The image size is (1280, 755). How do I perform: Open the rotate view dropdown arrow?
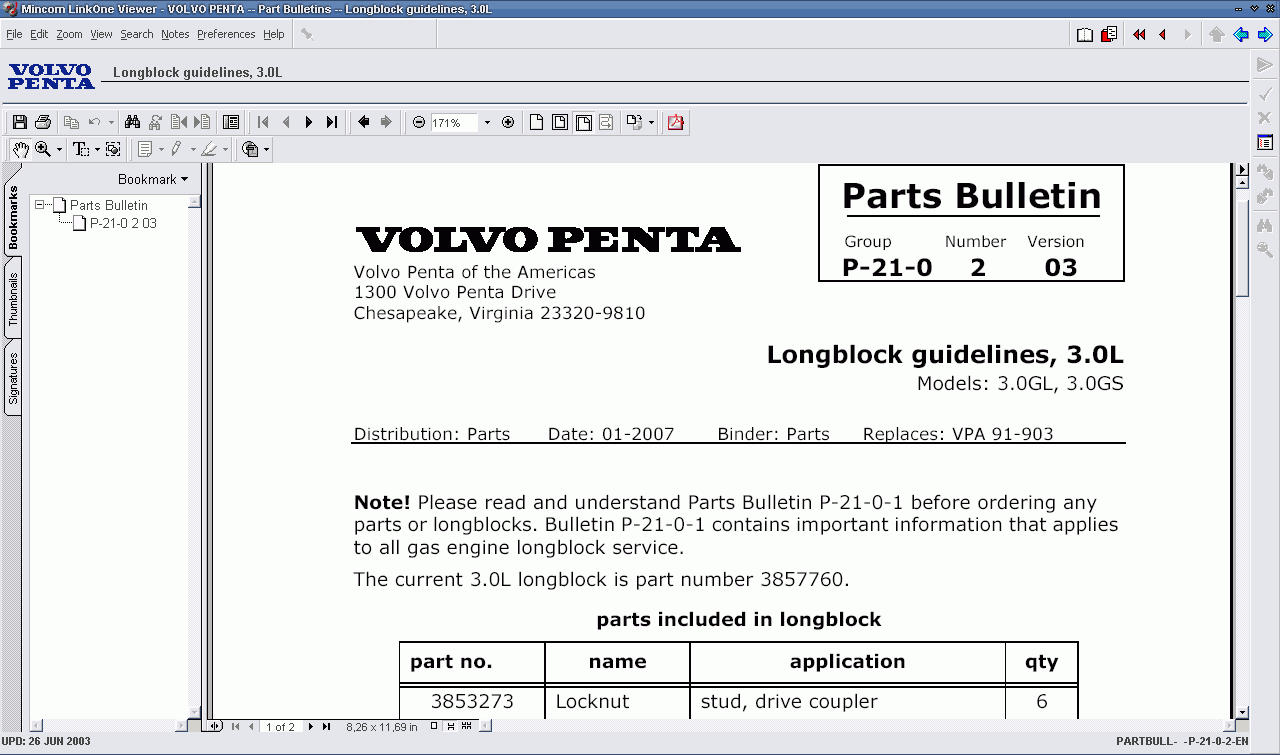[651, 122]
